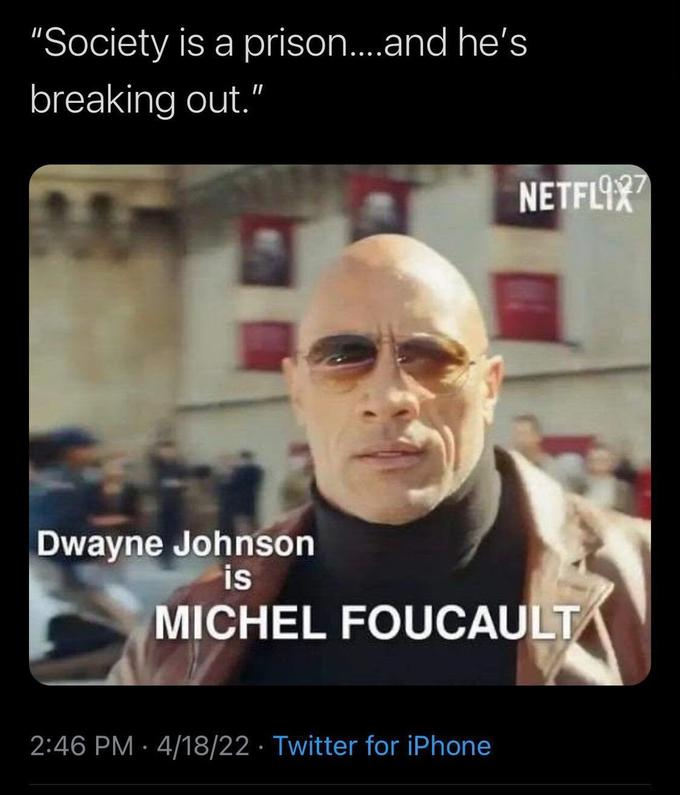
Task: Click the word "is" in the video caption
Action: (x=238, y=579)
